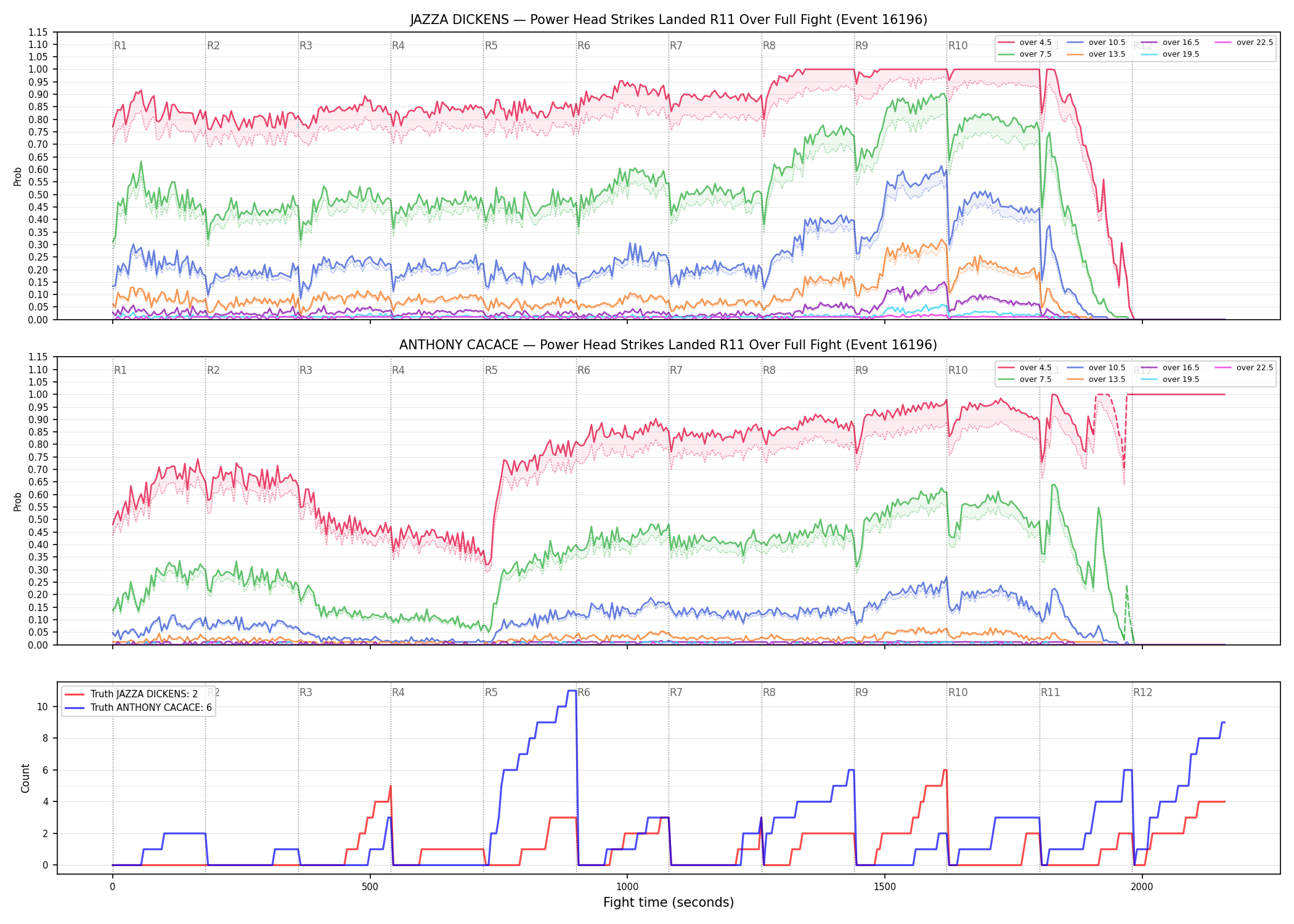Click the '6' tick on the Count axis
The height and width of the screenshot is (924, 1294).
(x=45, y=771)
